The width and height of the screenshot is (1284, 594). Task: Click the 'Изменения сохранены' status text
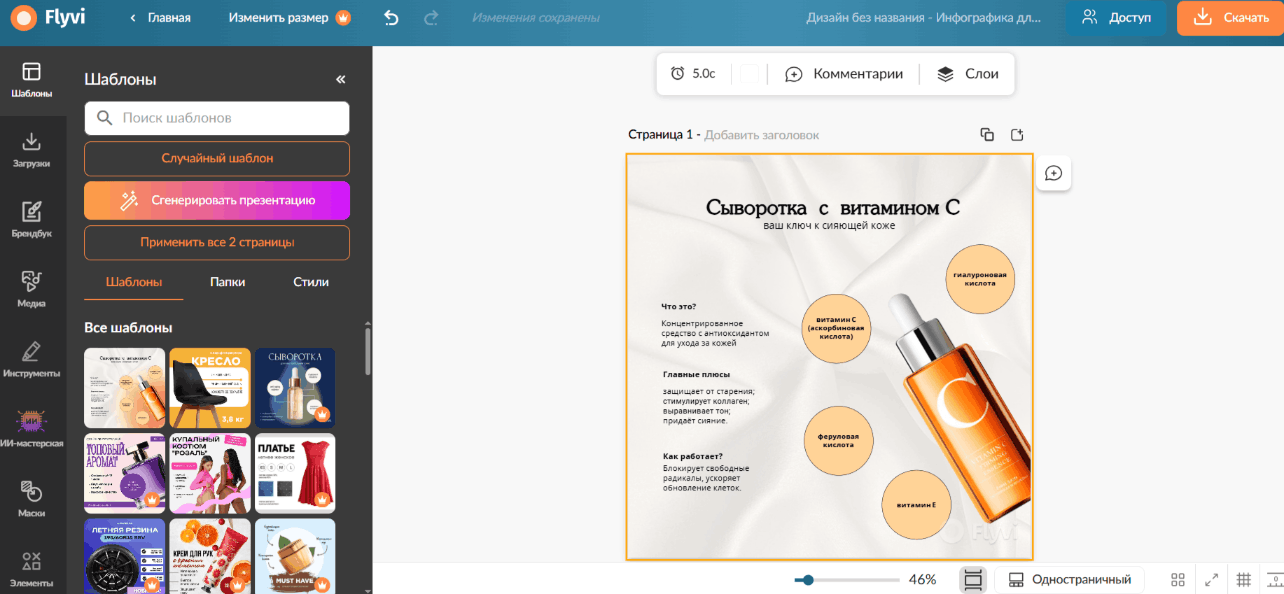pyautogui.click(x=536, y=18)
